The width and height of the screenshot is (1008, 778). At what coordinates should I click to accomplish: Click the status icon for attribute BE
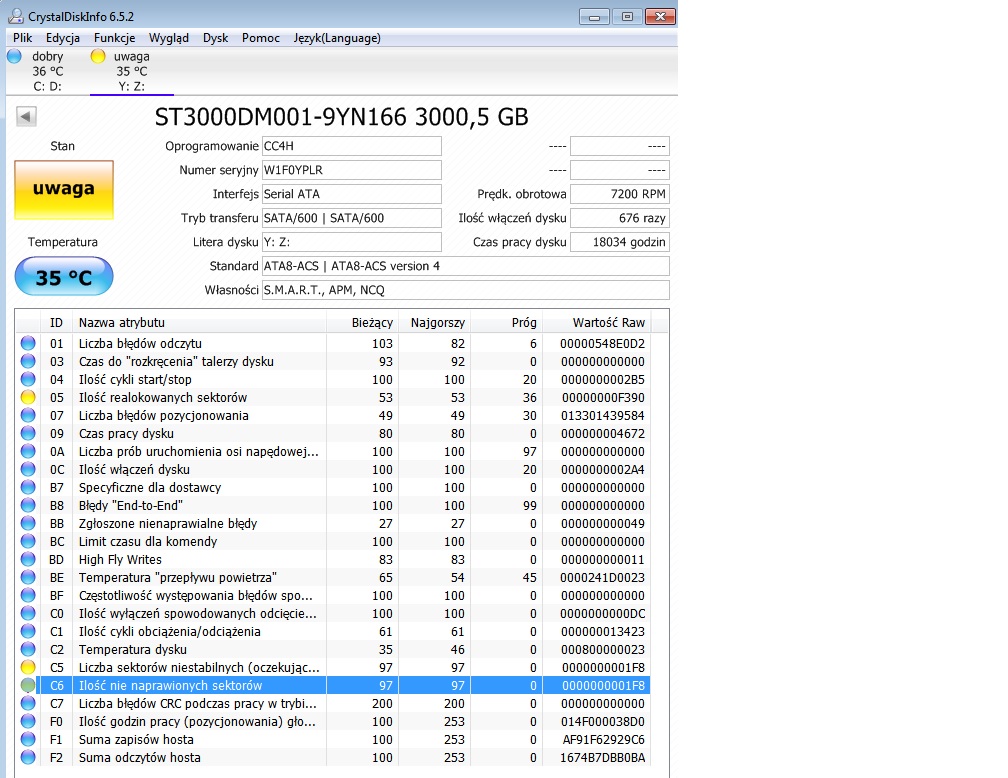click(x=28, y=577)
